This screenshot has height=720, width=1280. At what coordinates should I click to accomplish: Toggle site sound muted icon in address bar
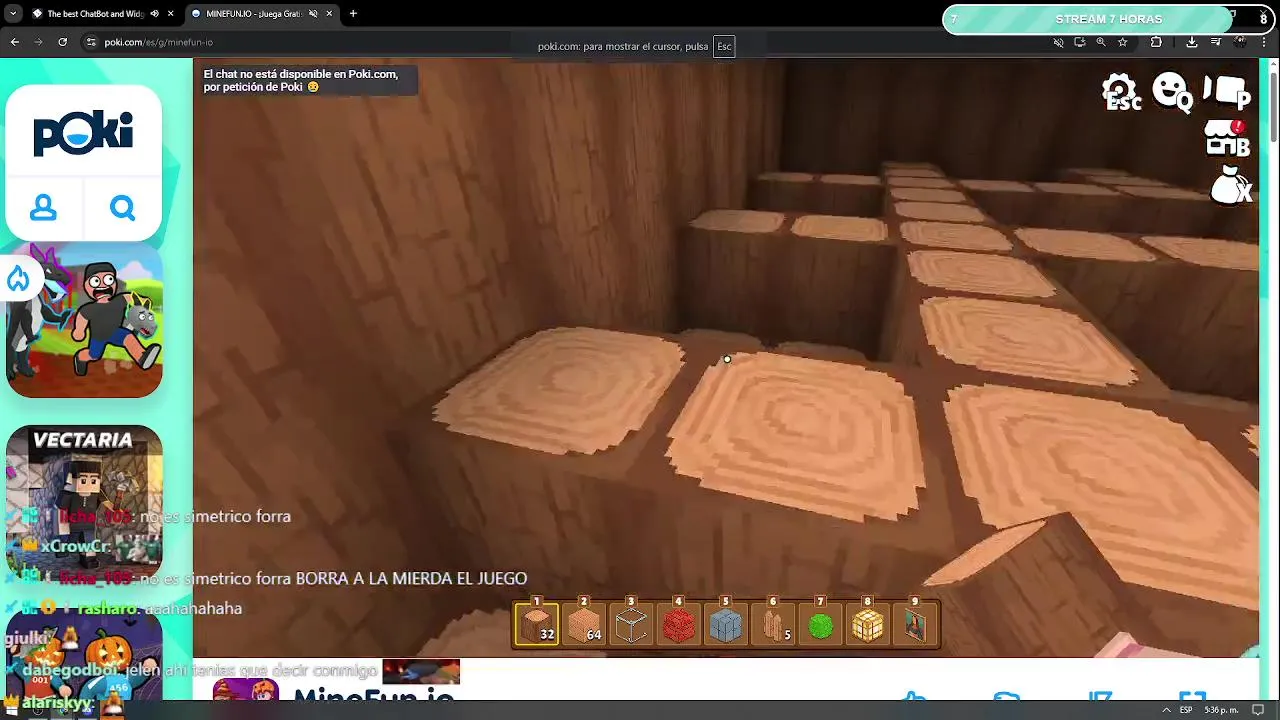coord(1058,42)
